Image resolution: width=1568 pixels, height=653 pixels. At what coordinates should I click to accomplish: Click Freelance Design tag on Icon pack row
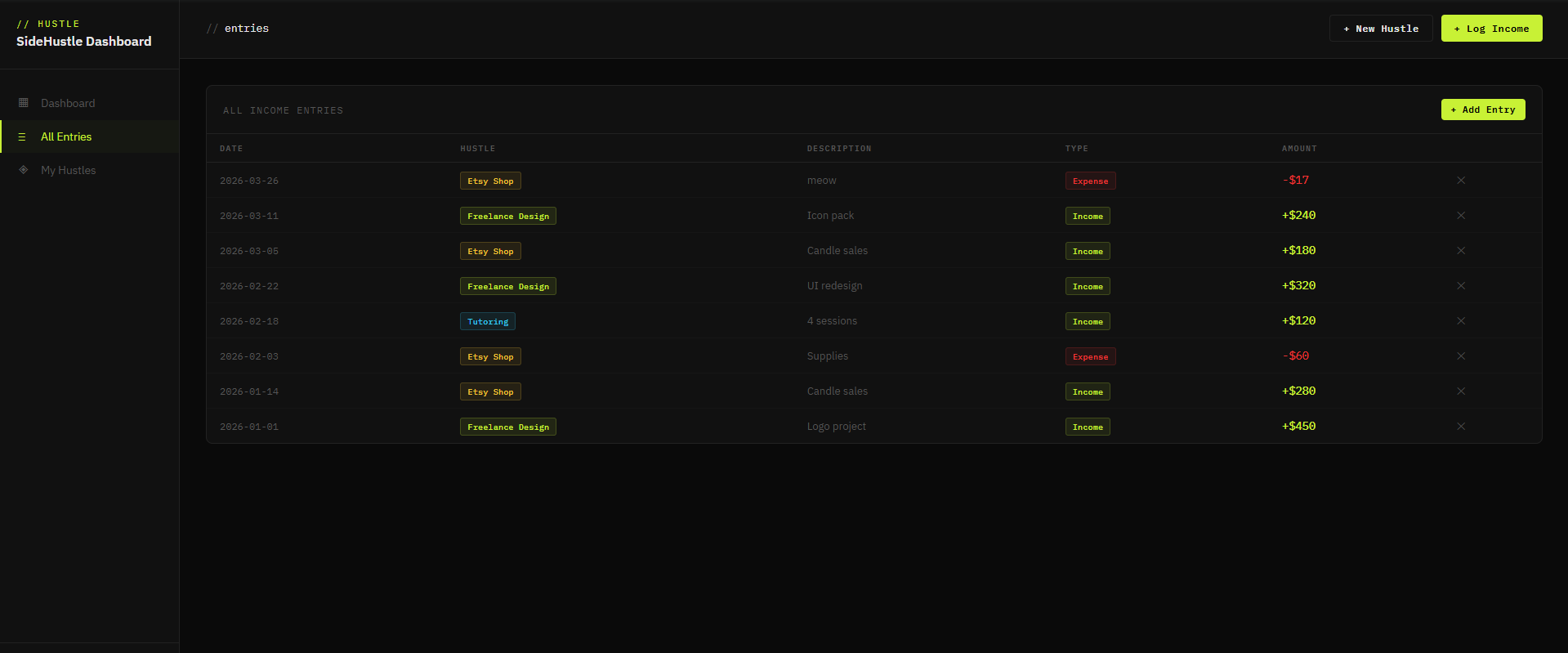tap(508, 216)
